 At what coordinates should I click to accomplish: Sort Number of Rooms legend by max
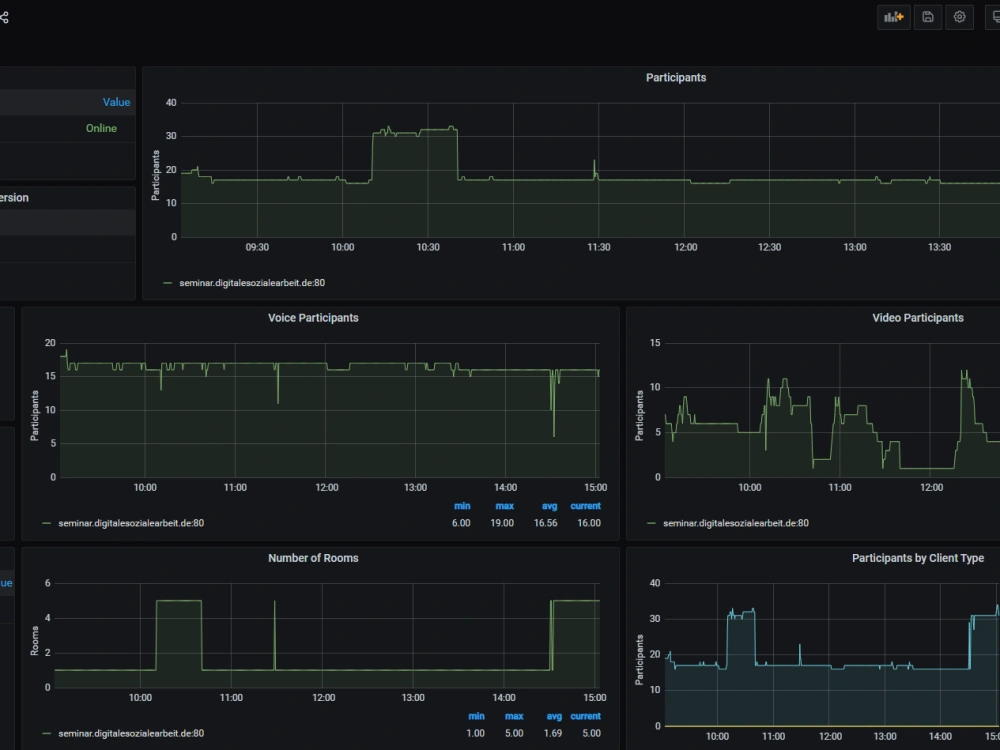tap(514, 716)
